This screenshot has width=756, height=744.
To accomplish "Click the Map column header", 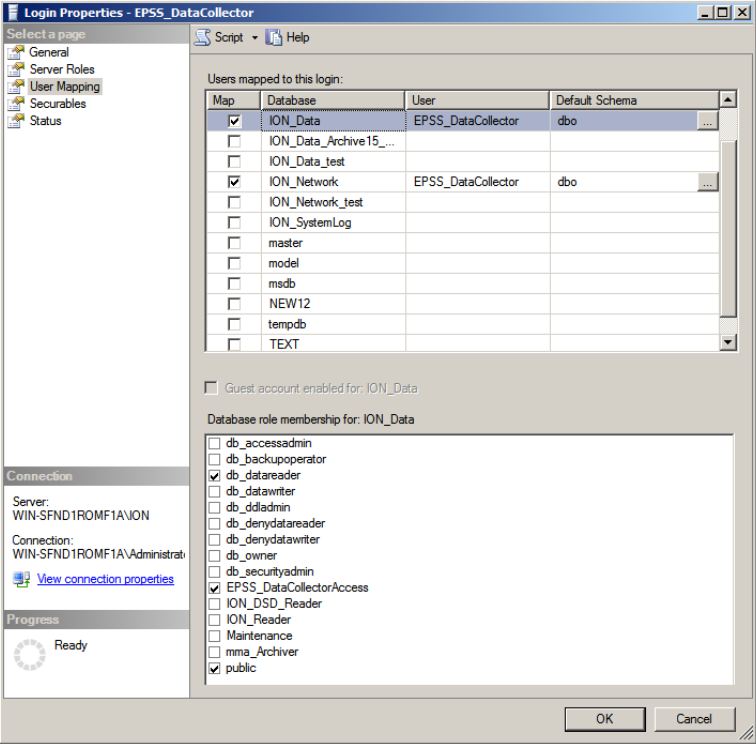I will [233, 100].
